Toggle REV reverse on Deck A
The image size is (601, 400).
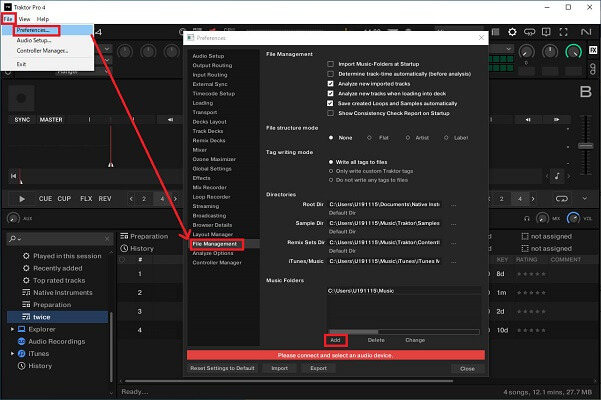[105, 199]
